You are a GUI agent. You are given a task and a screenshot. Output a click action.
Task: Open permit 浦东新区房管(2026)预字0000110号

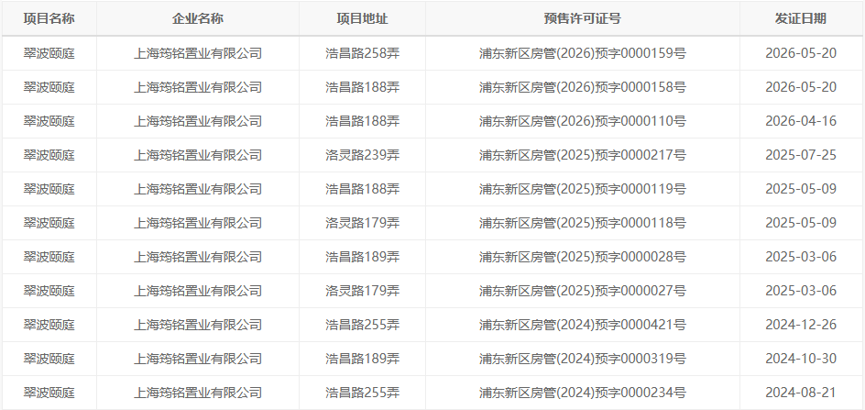(x=582, y=121)
